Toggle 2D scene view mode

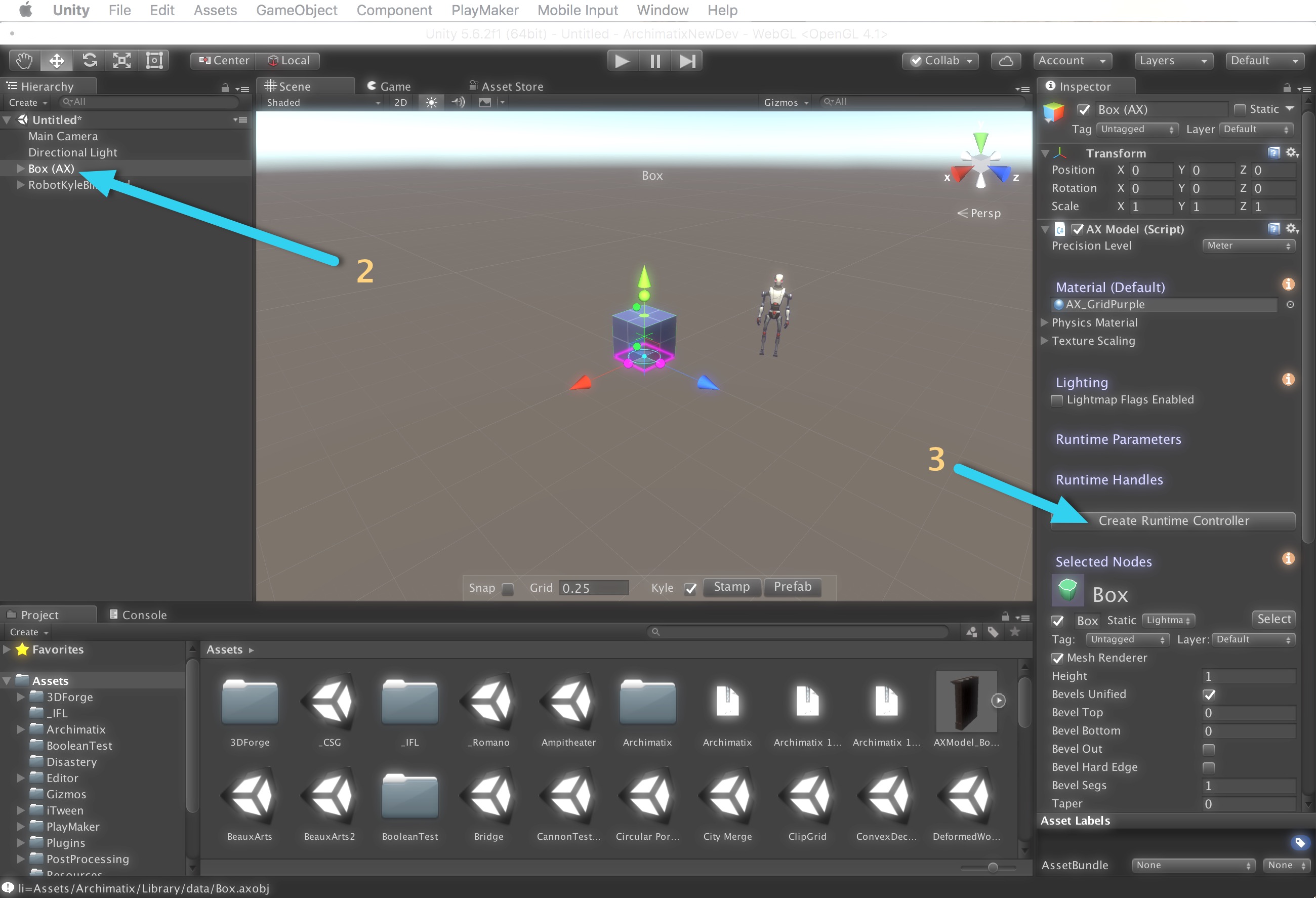[400, 102]
